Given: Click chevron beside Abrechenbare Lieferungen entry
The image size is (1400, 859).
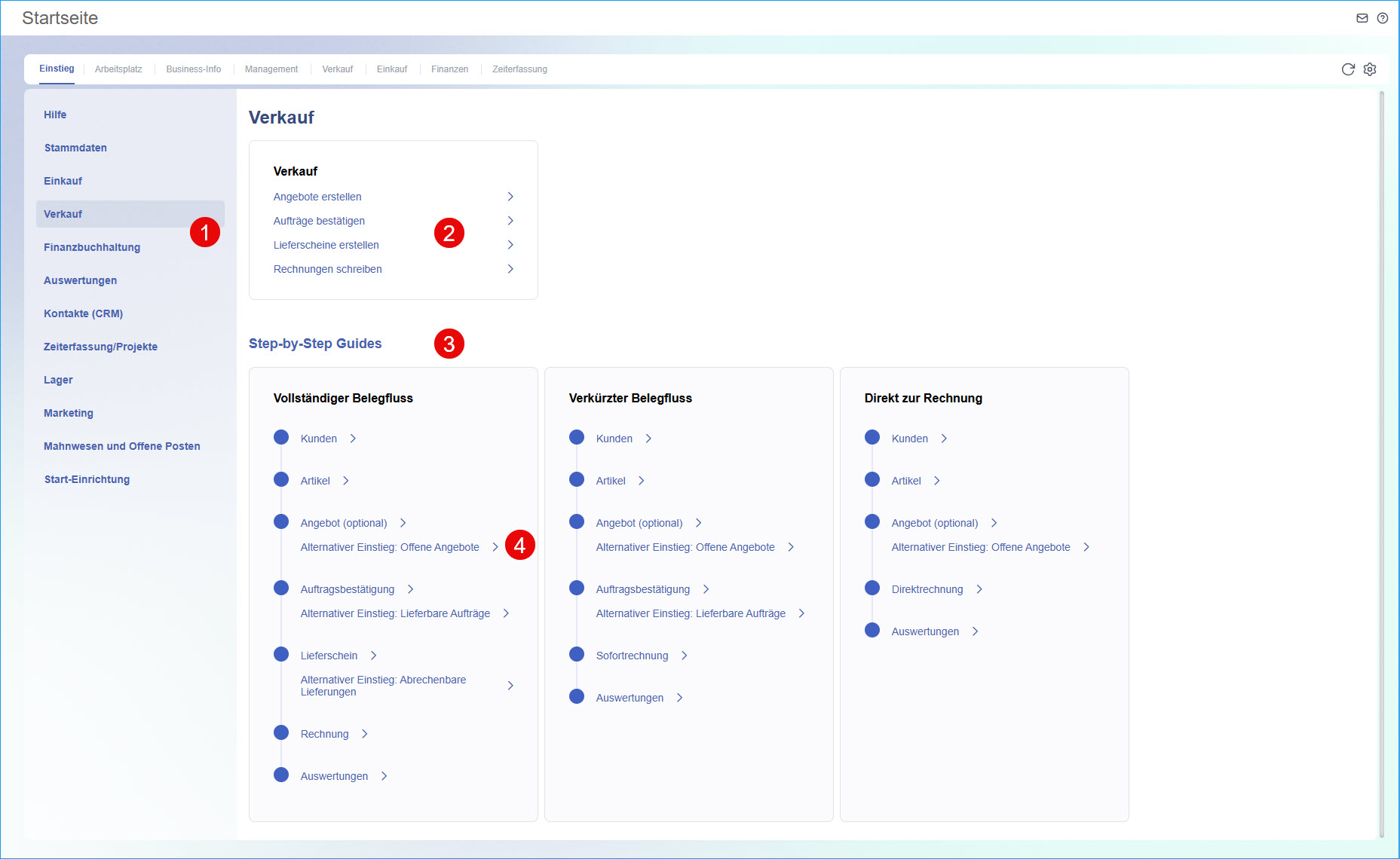Looking at the screenshot, I should pos(510,686).
